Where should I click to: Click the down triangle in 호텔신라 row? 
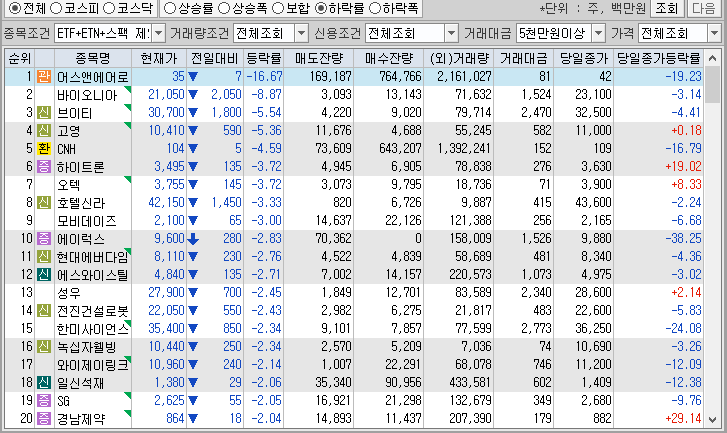193,203
